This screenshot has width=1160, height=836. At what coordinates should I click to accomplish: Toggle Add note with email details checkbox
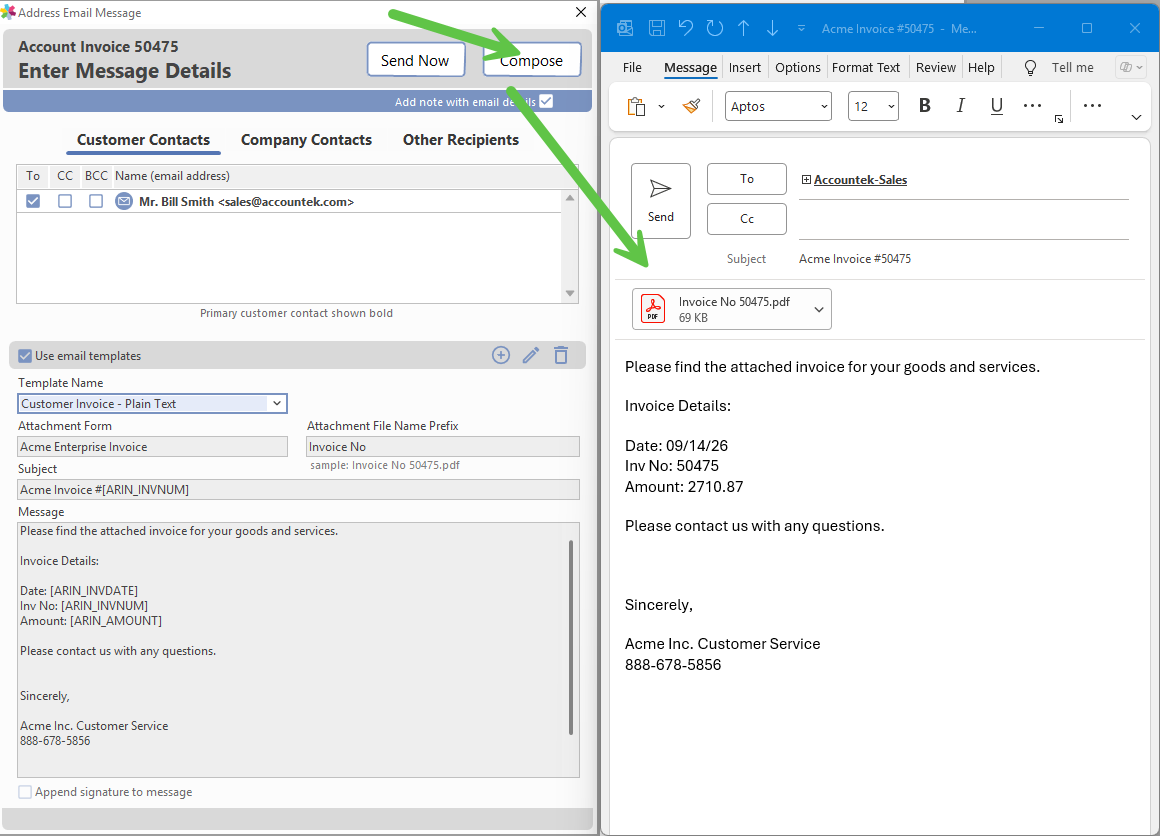point(546,101)
